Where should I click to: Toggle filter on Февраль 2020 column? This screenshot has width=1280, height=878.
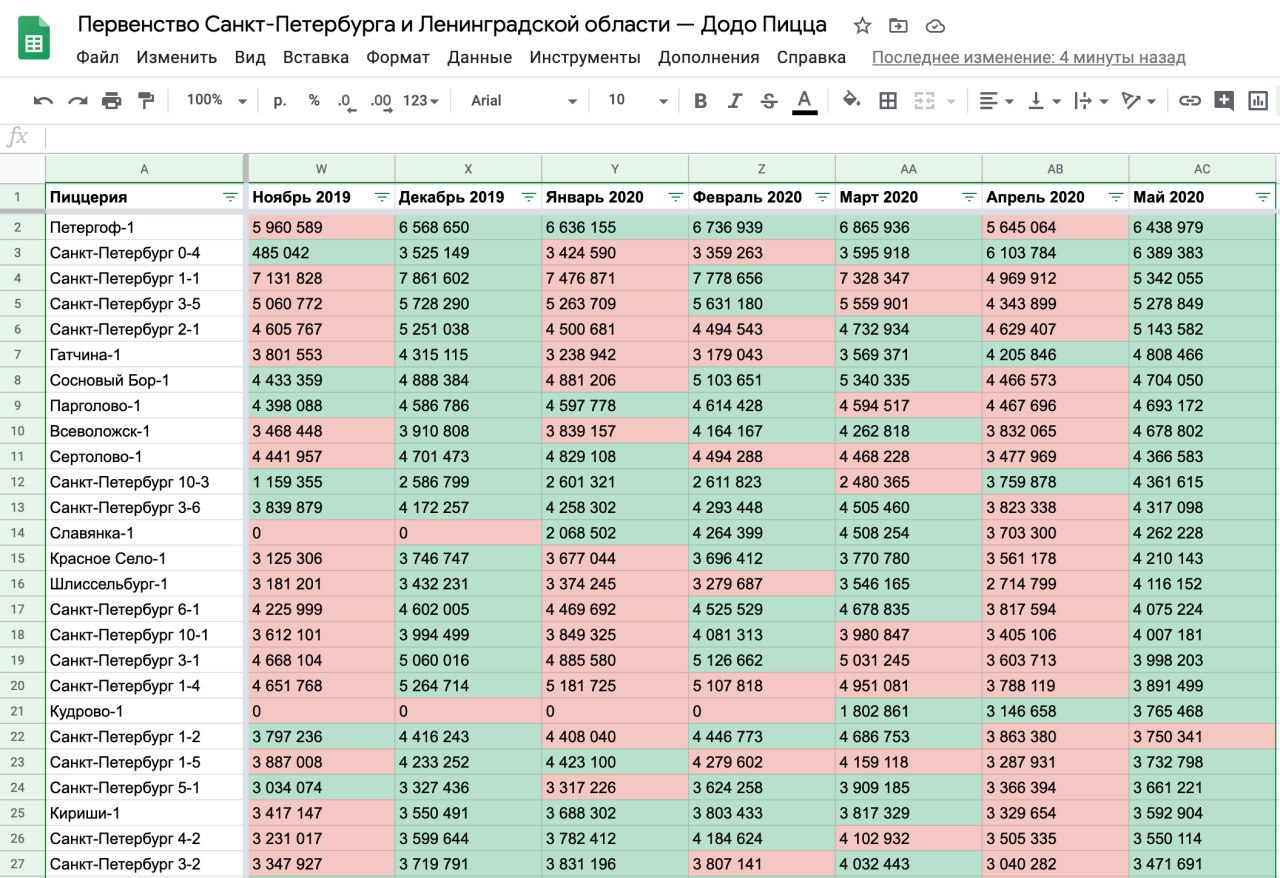coord(822,197)
